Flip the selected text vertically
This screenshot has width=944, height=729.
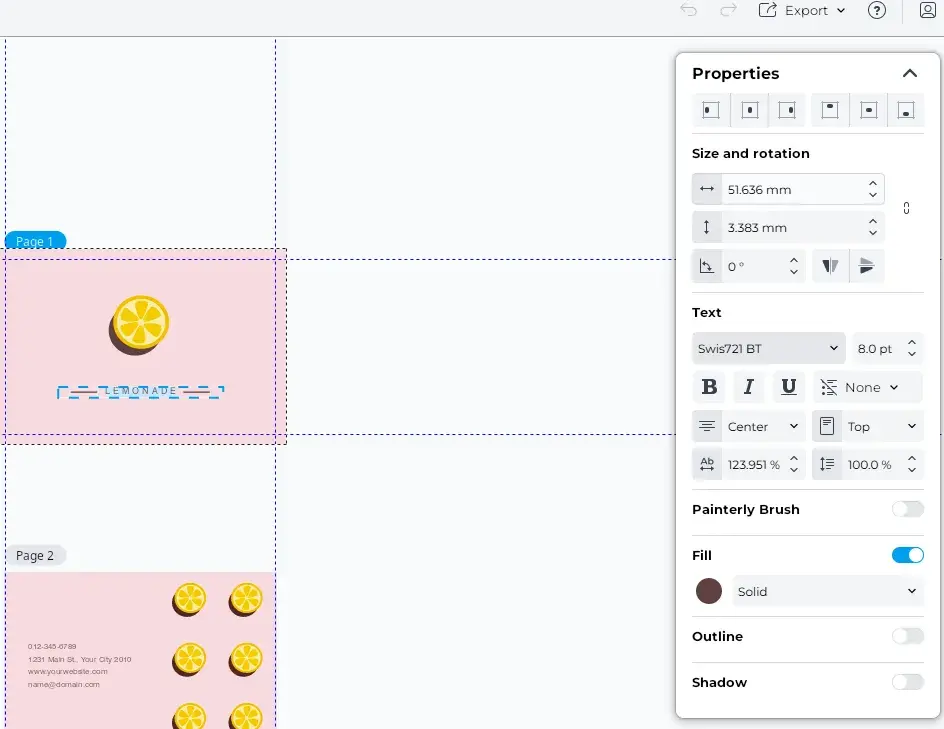click(867, 265)
